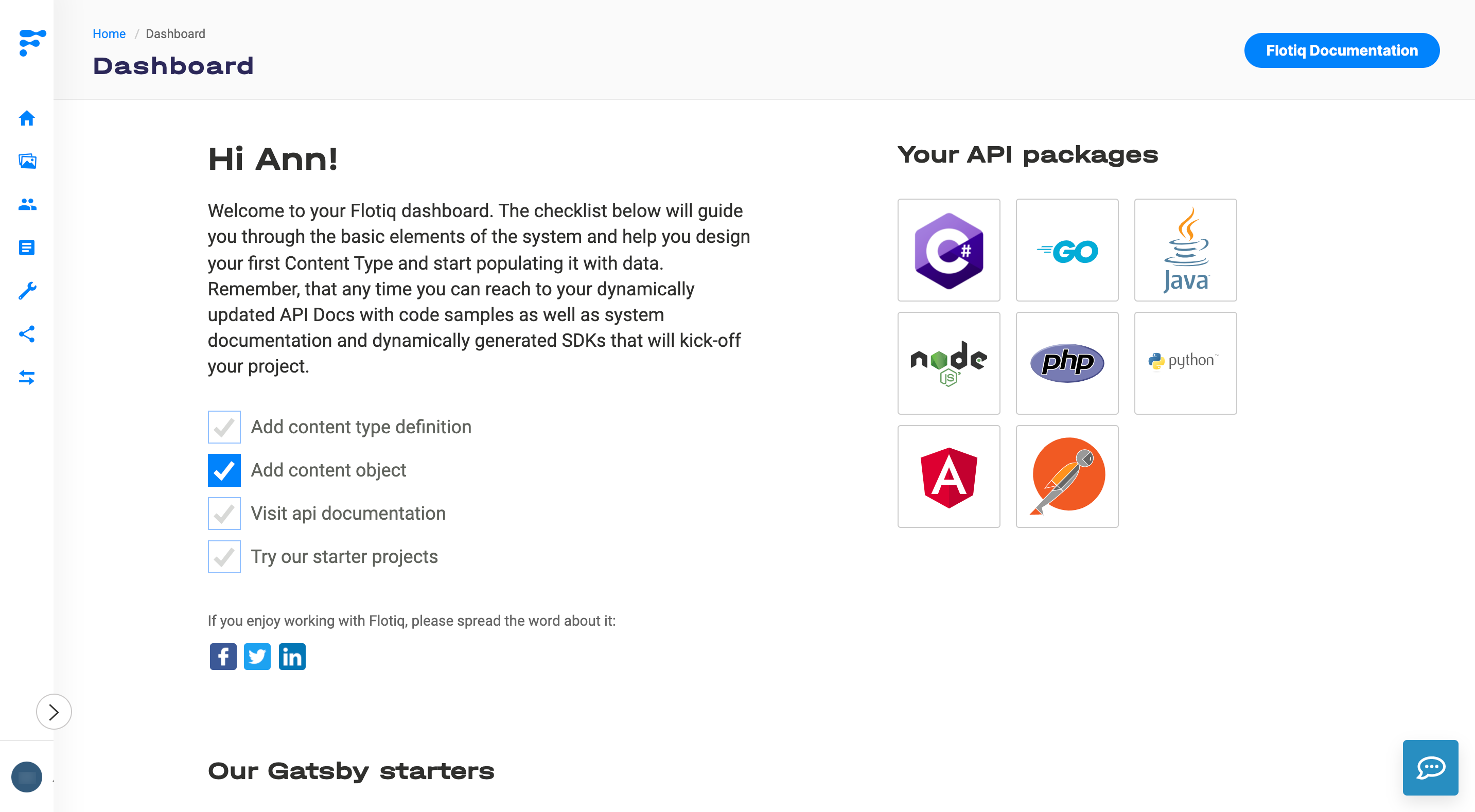Select the Go API package icon
Image resolution: width=1475 pixels, height=812 pixels.
(x=1067, y=250)
